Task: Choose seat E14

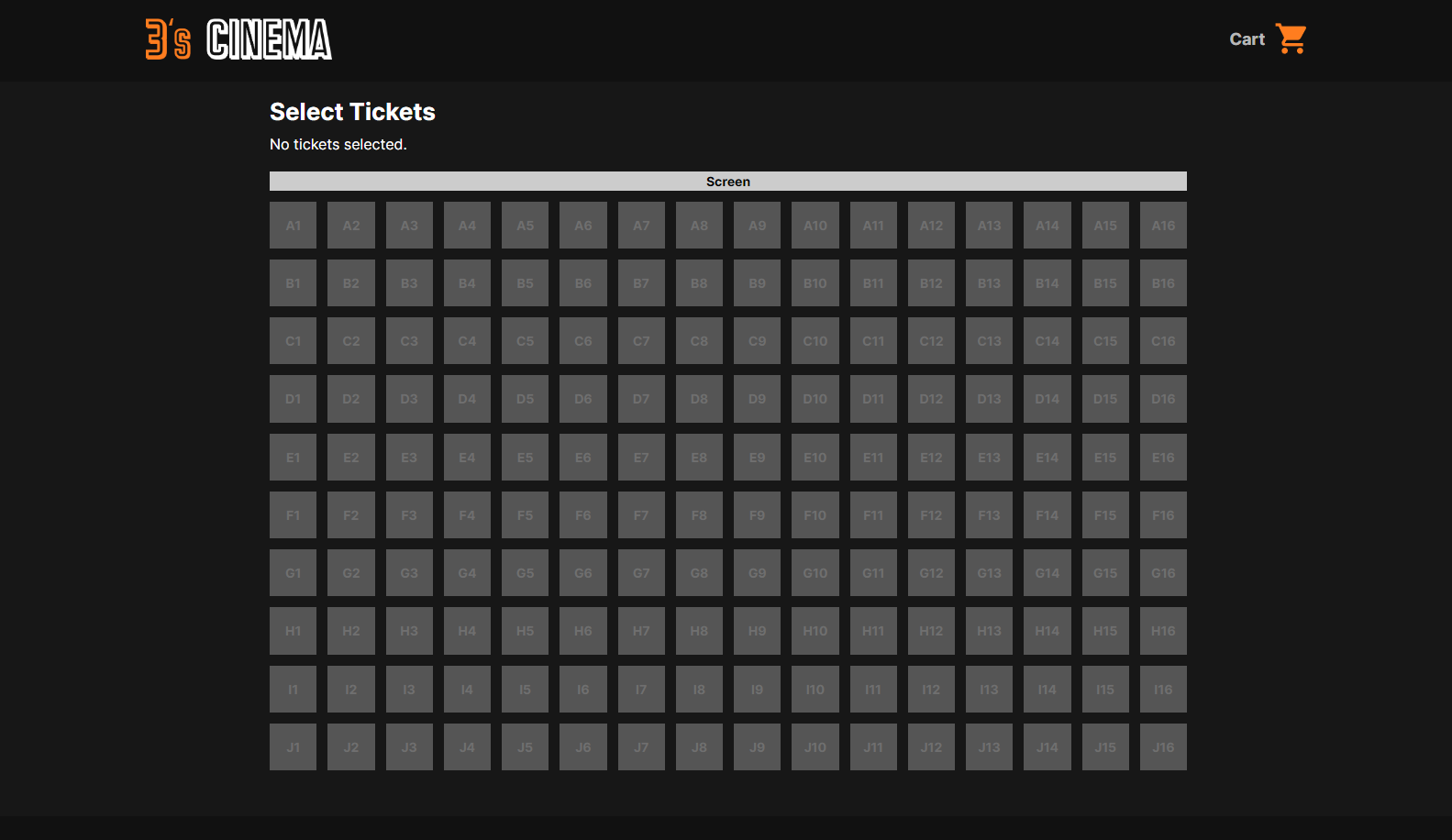Action: (x=1047, y=458)
